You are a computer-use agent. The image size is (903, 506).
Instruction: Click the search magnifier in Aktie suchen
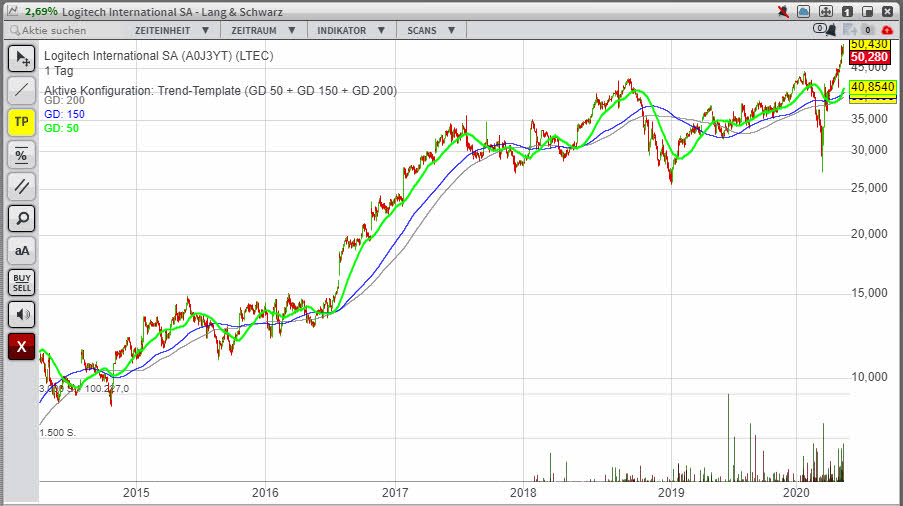click(15, 31)
